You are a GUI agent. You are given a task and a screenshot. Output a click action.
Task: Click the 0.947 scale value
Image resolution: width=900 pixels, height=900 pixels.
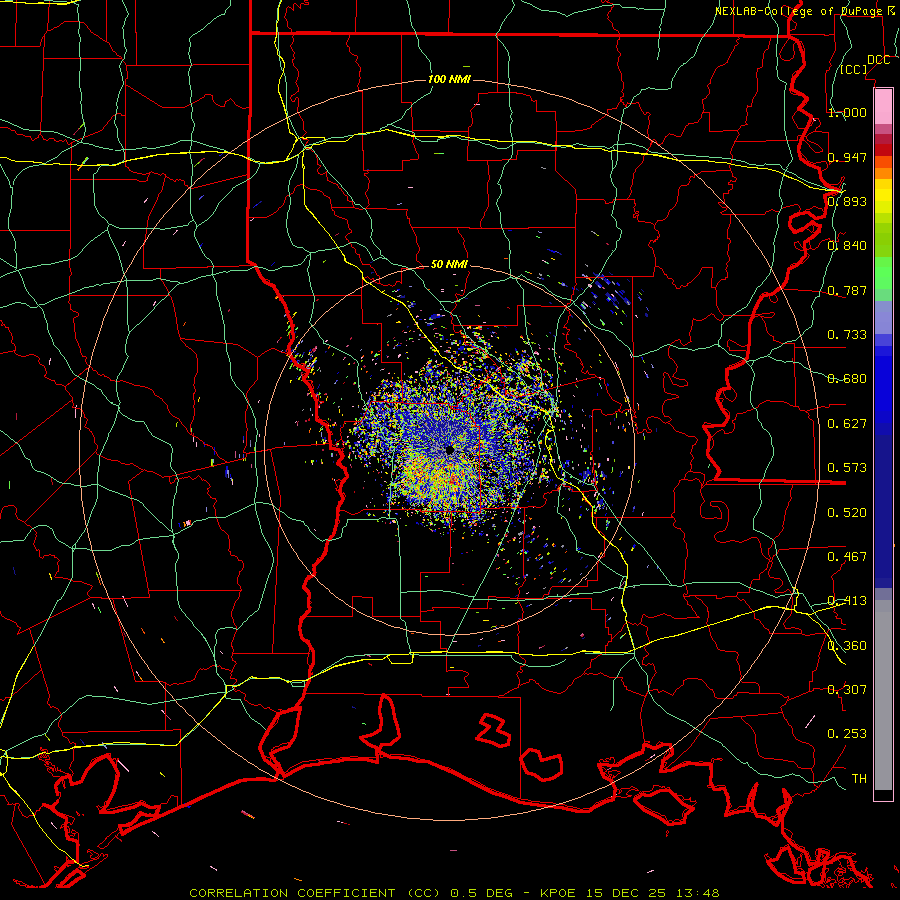coord(847,157)
